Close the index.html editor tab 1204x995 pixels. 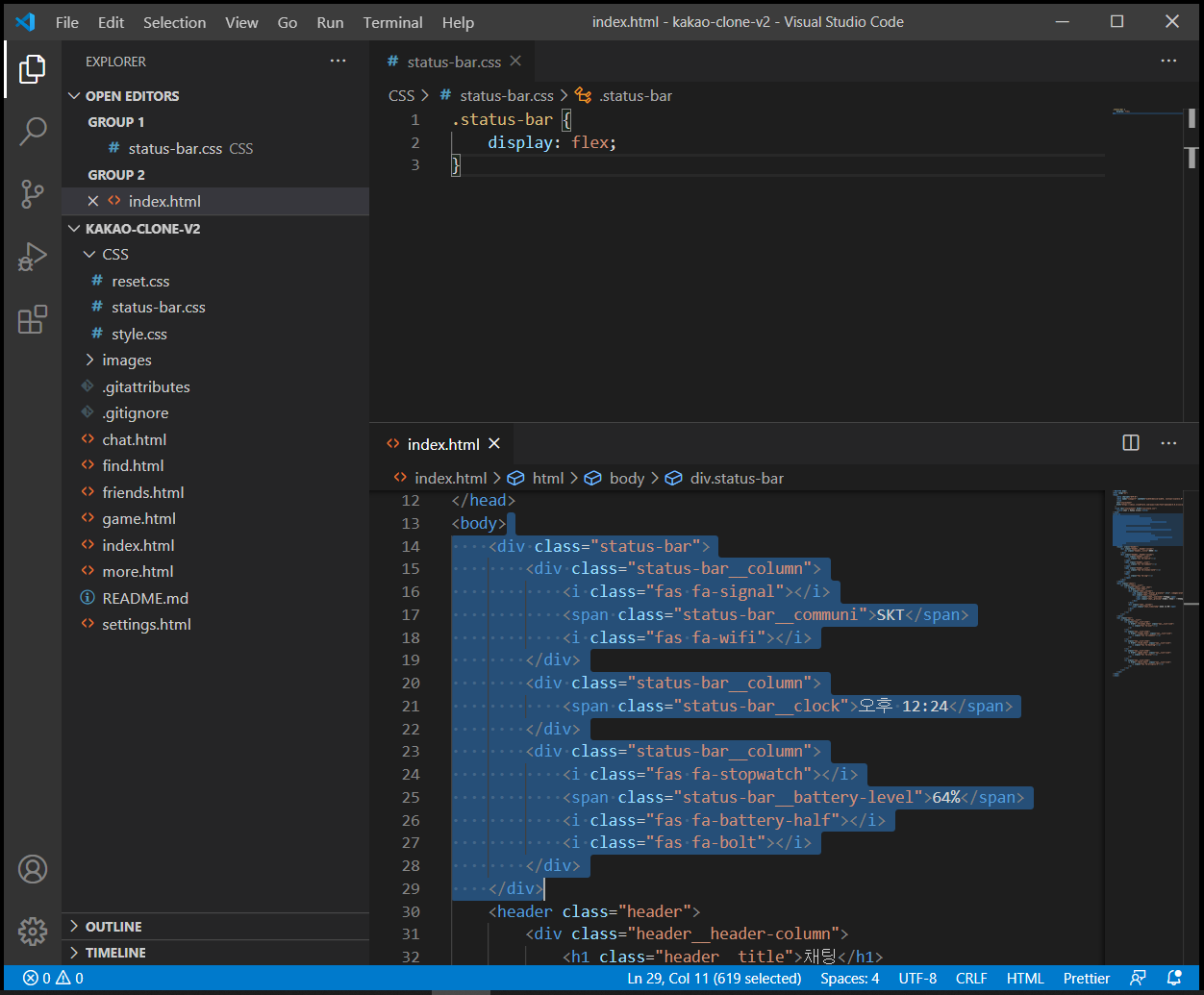[494, 443]
